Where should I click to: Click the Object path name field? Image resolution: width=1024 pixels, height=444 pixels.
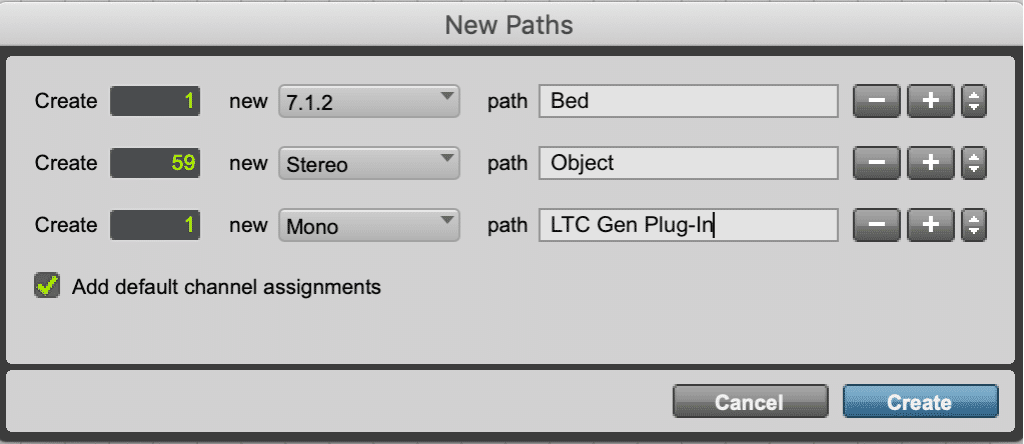tap(688, 163)
